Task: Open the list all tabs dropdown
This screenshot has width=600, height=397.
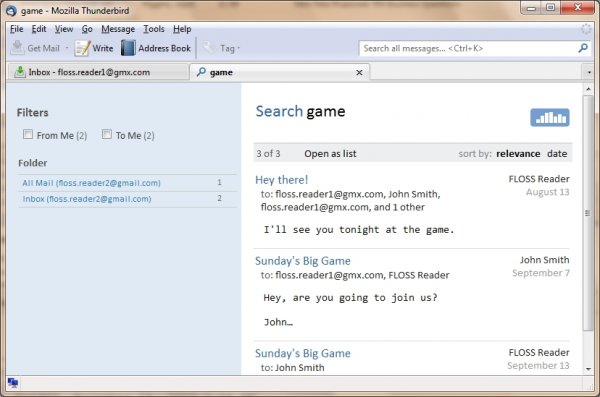Action: (x=589, y=72)
